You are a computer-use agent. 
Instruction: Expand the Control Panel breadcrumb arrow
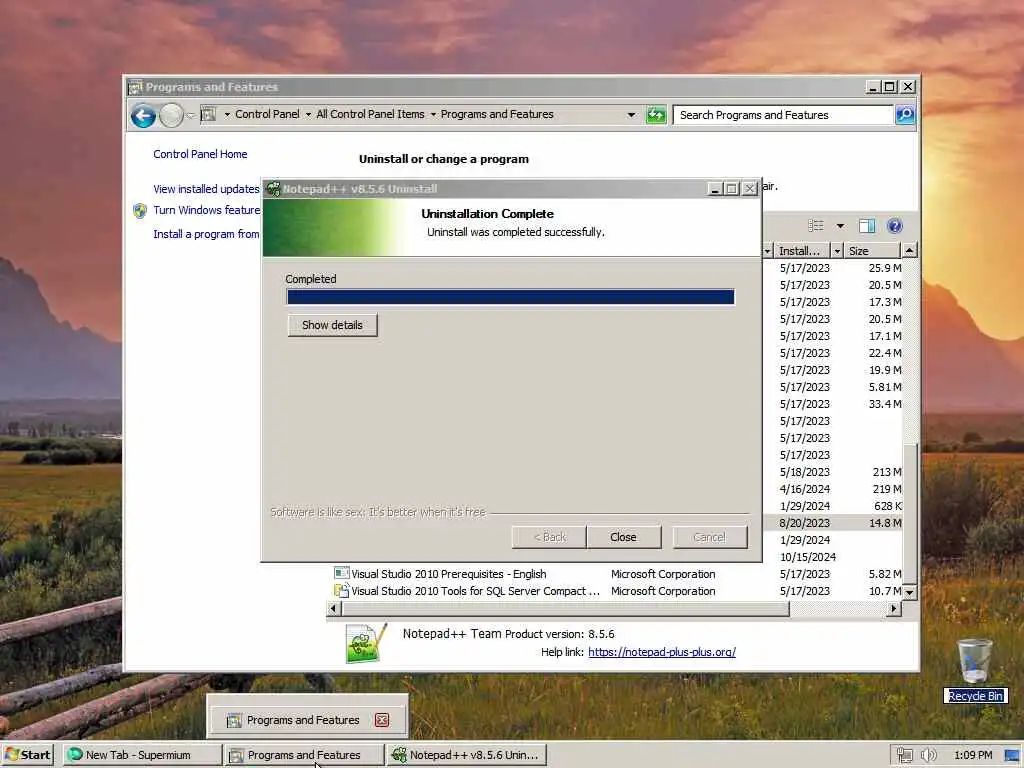pos(308,115)
